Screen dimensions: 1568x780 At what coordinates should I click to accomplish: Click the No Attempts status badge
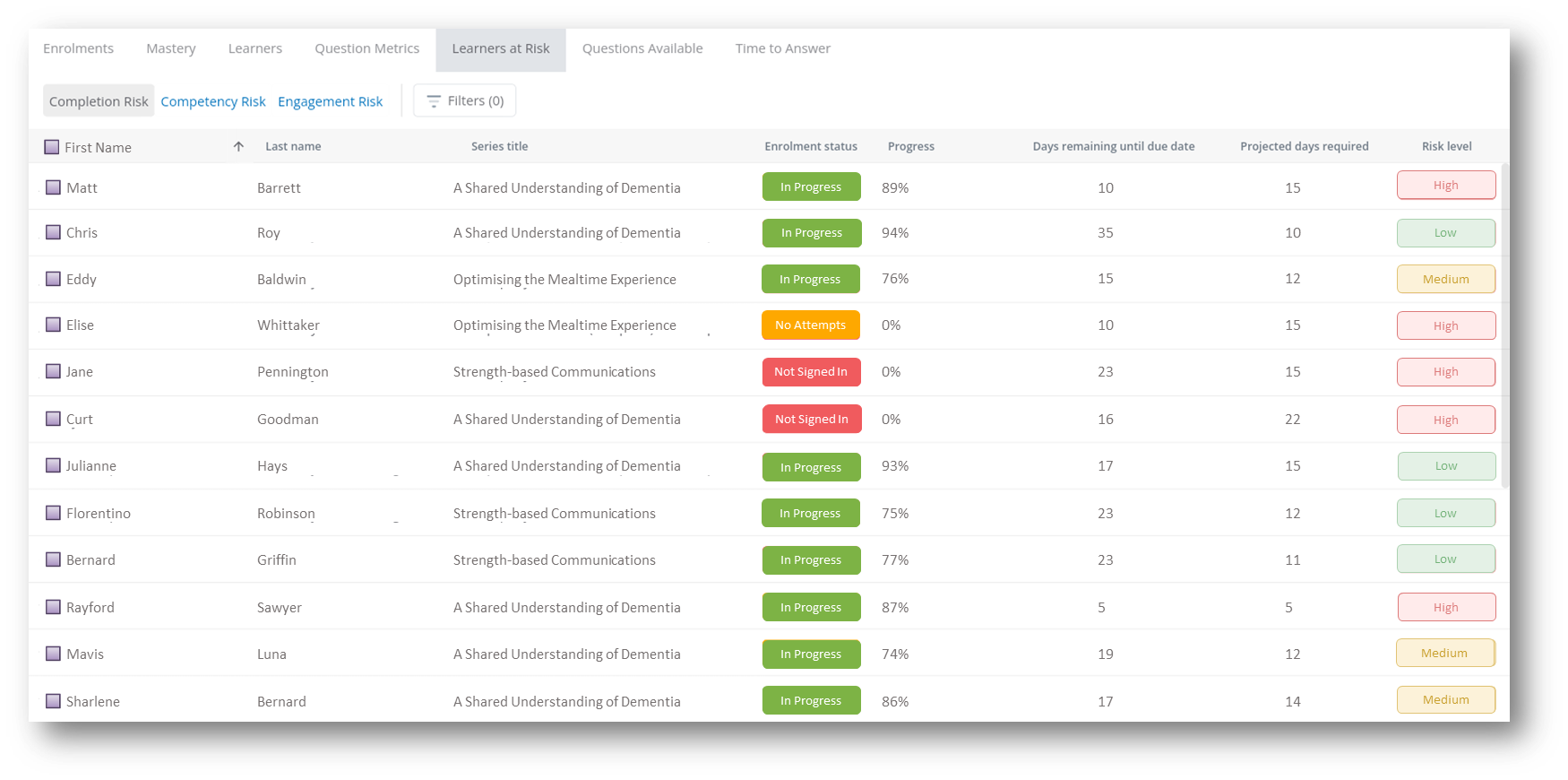[810, 325]
